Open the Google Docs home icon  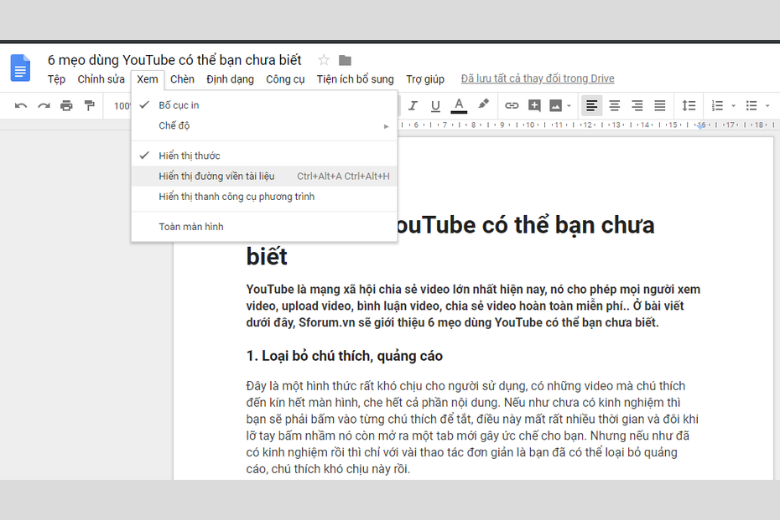[x=21, y=68]
